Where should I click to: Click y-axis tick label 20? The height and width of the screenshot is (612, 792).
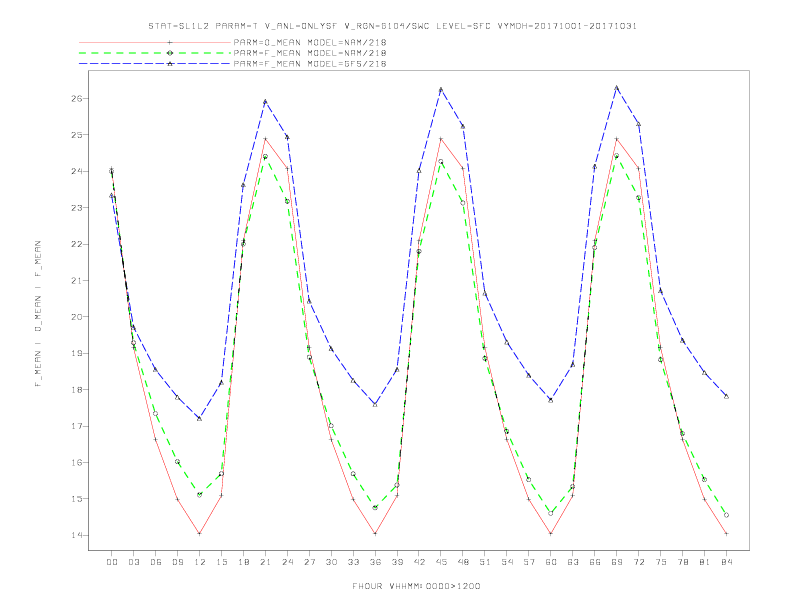76,317
